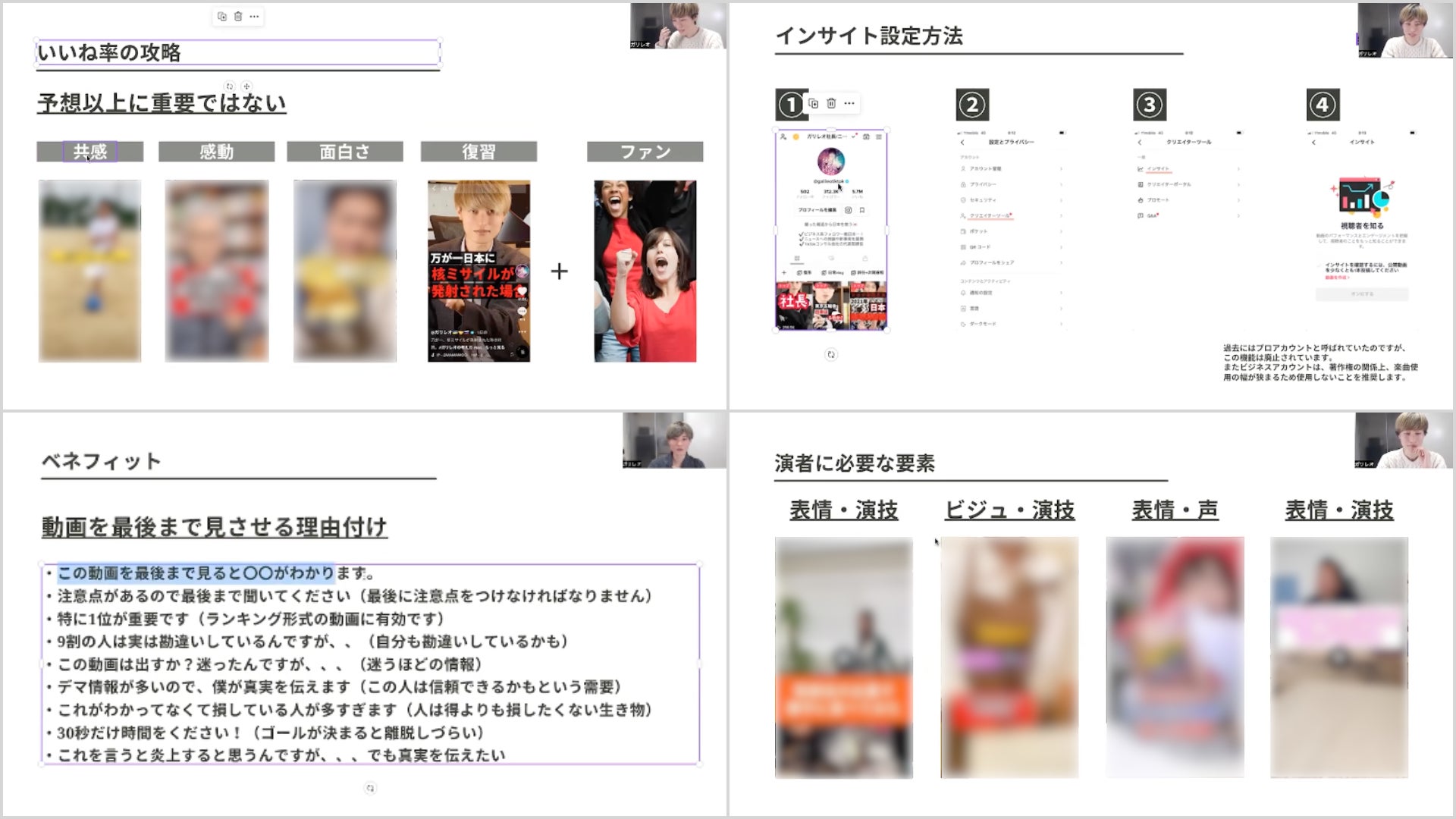This screenshot has width=1456, height=819.
Task: Click the number ④ step badge
Action: coord(1323,105)
